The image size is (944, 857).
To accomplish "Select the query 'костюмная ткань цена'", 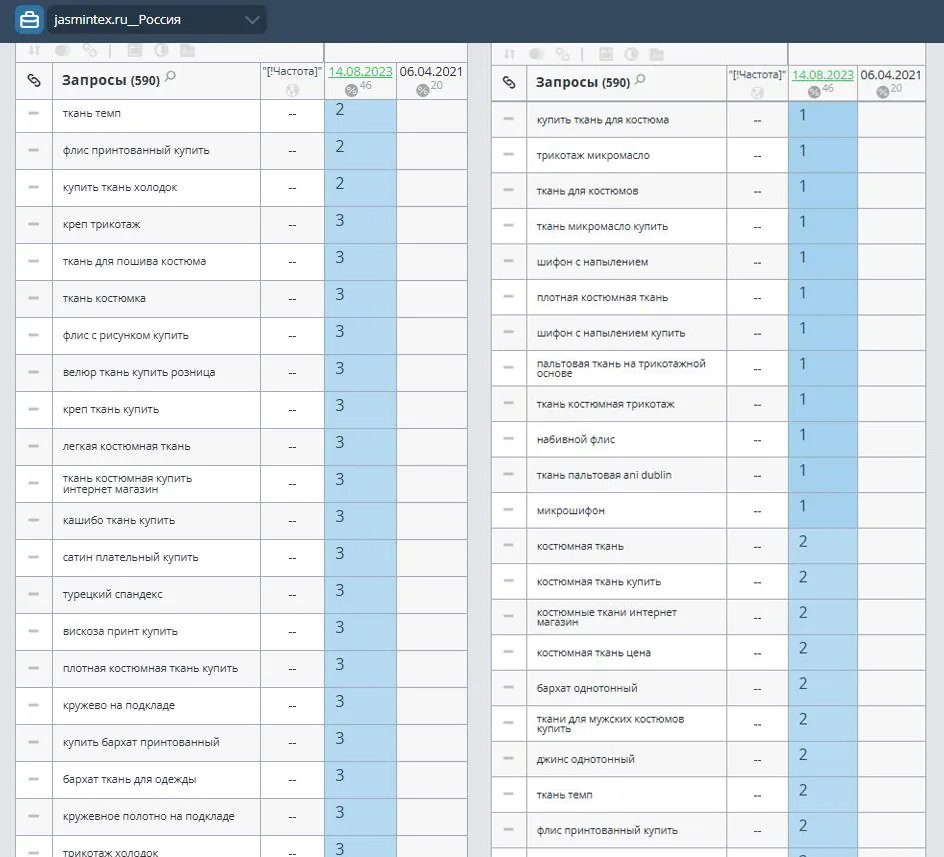I will tap(594, 653).
